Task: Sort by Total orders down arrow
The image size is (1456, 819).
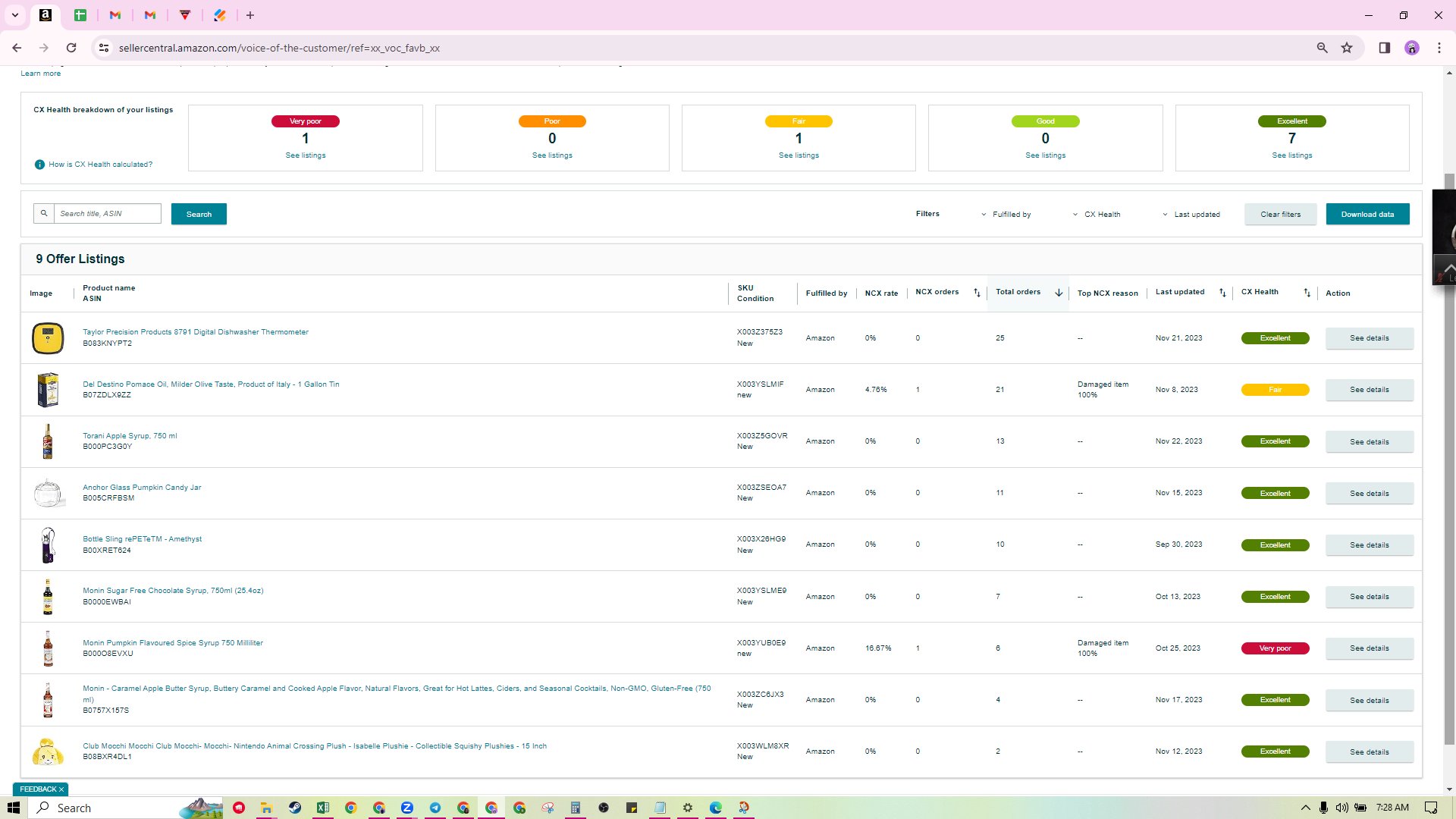Action: (1059, 293)
